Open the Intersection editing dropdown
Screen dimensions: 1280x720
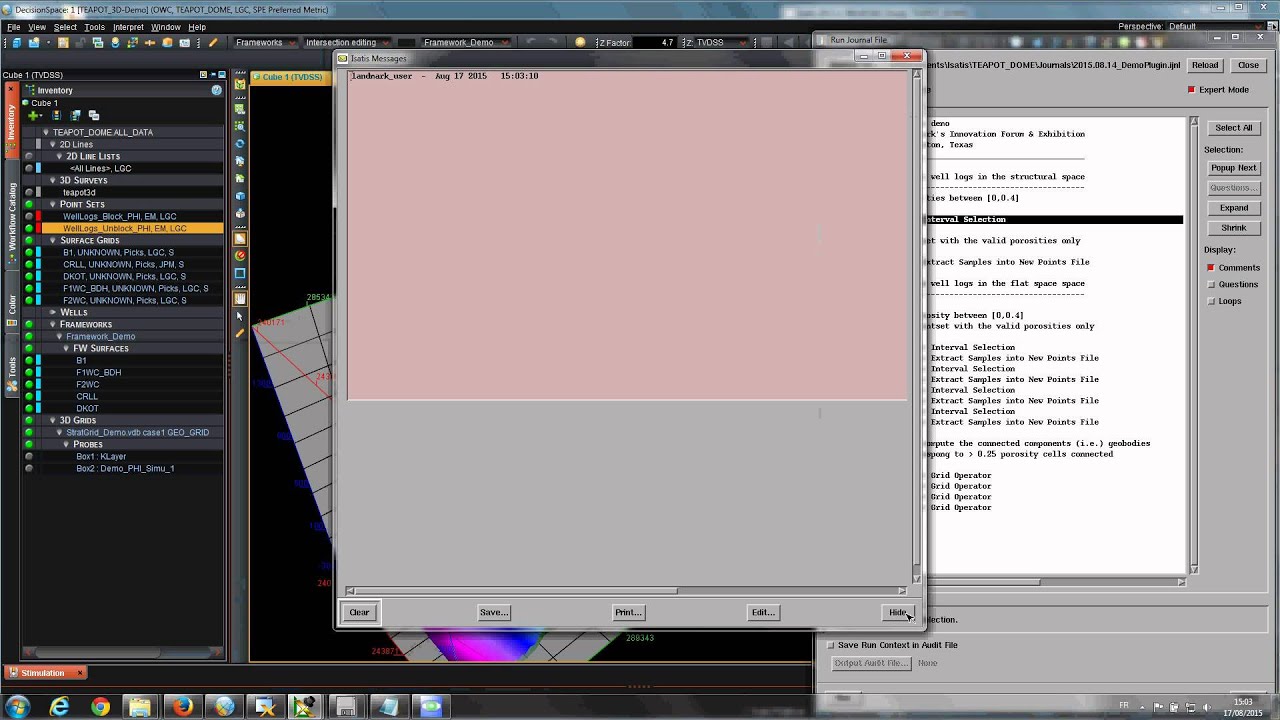tap(347, 43)
